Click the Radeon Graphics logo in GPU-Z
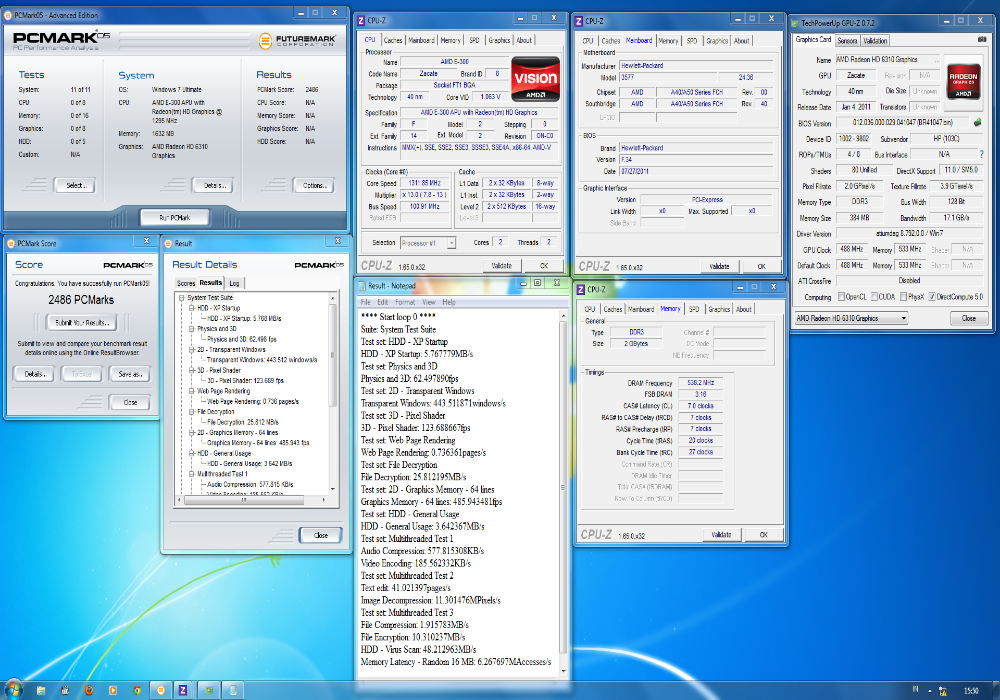 pyautogui.click(x=963, y=80)
